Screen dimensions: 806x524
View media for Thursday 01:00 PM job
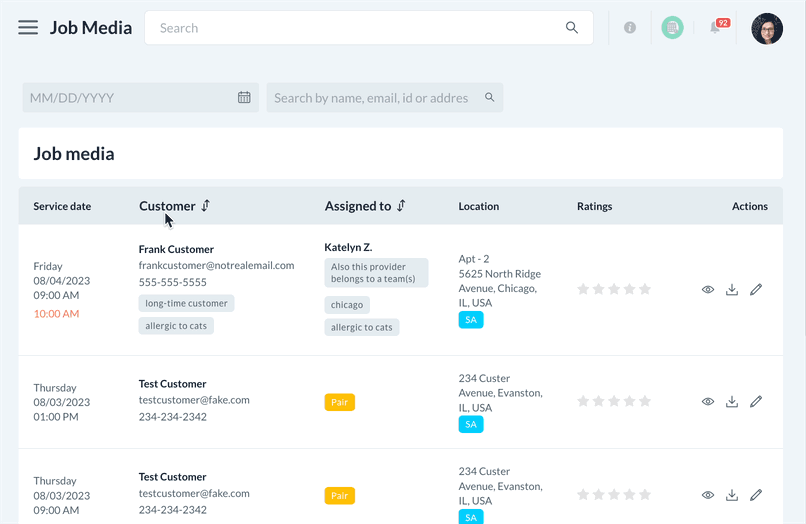tap(708, 402)
